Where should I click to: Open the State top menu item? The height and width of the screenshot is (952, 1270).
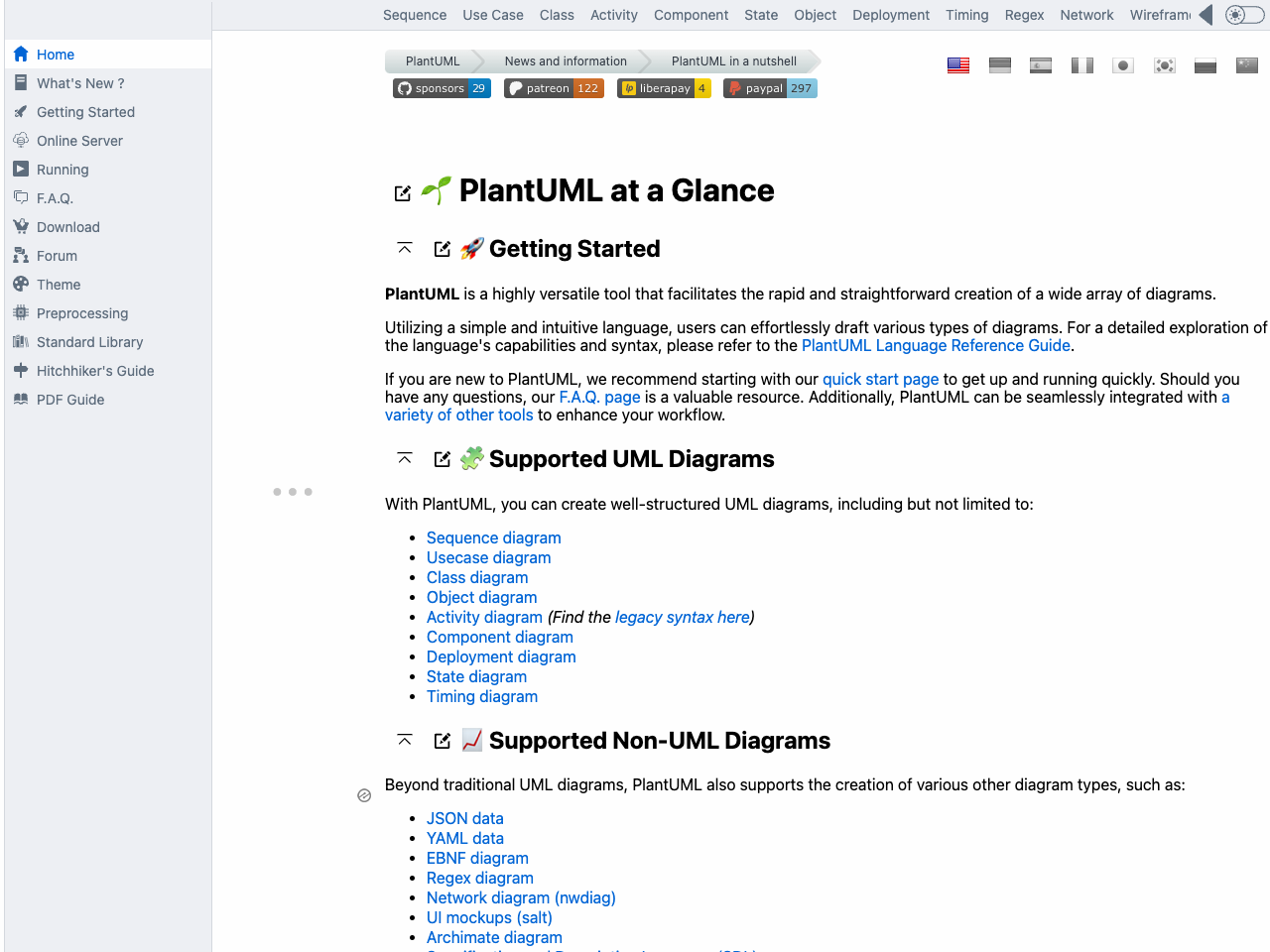[761, 15]
